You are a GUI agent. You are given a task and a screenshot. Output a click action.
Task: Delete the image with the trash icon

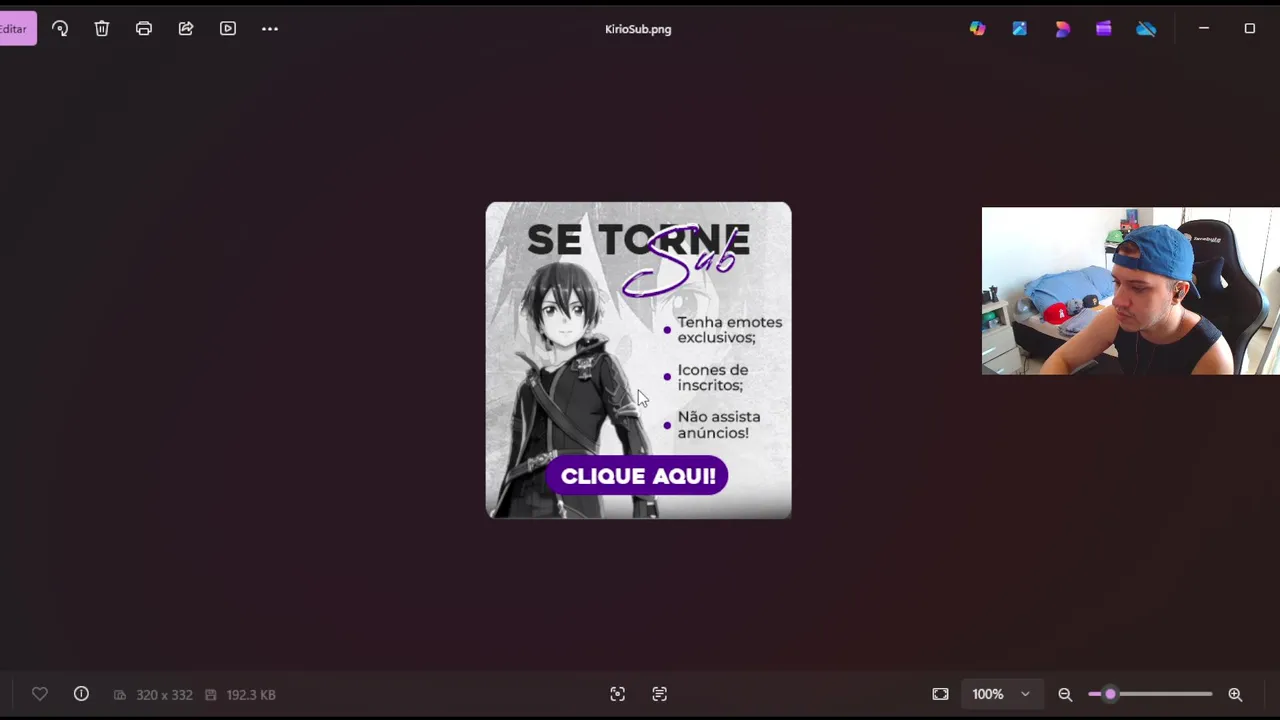coord(102,29)
